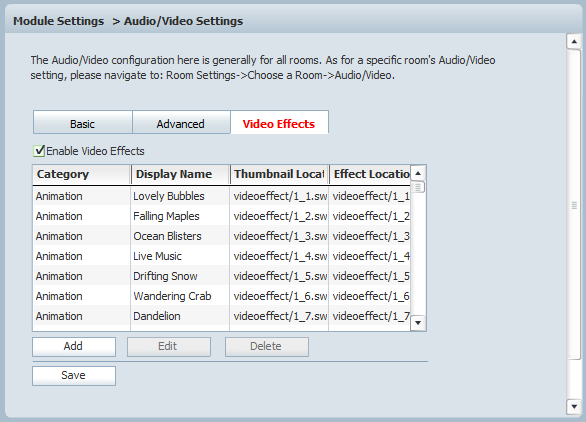Save the video effects settings
The image size is (586, 422).
pos(74,376)
